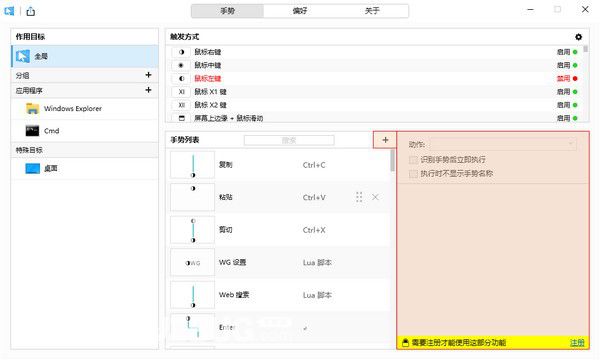Click the Ctrl+V action text
600x360 pixels.
(314, 197)
